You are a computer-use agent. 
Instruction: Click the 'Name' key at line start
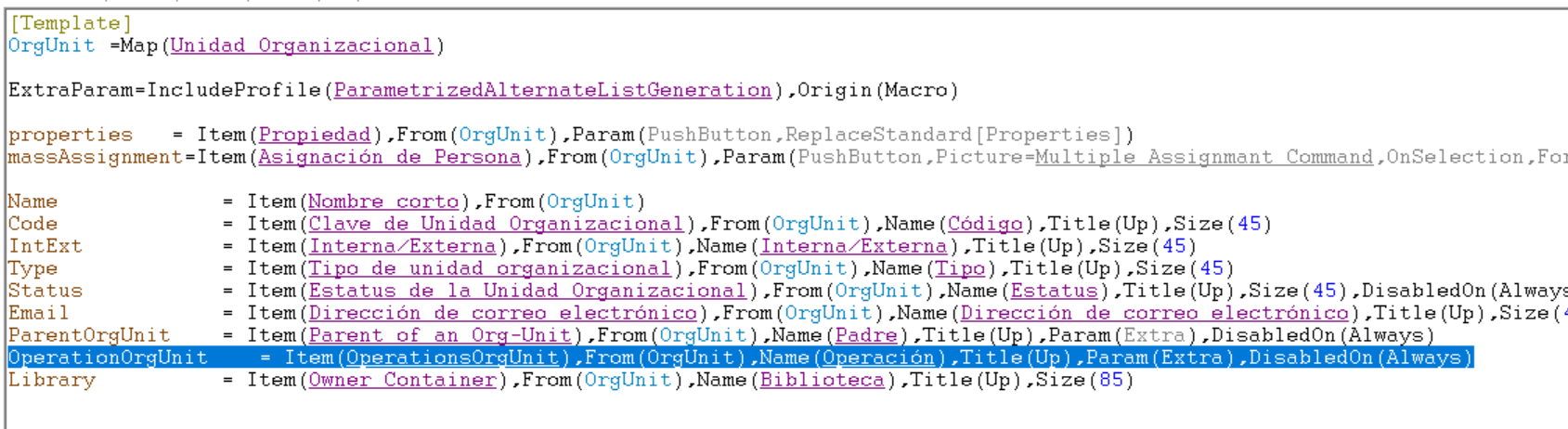pos(33,201)
